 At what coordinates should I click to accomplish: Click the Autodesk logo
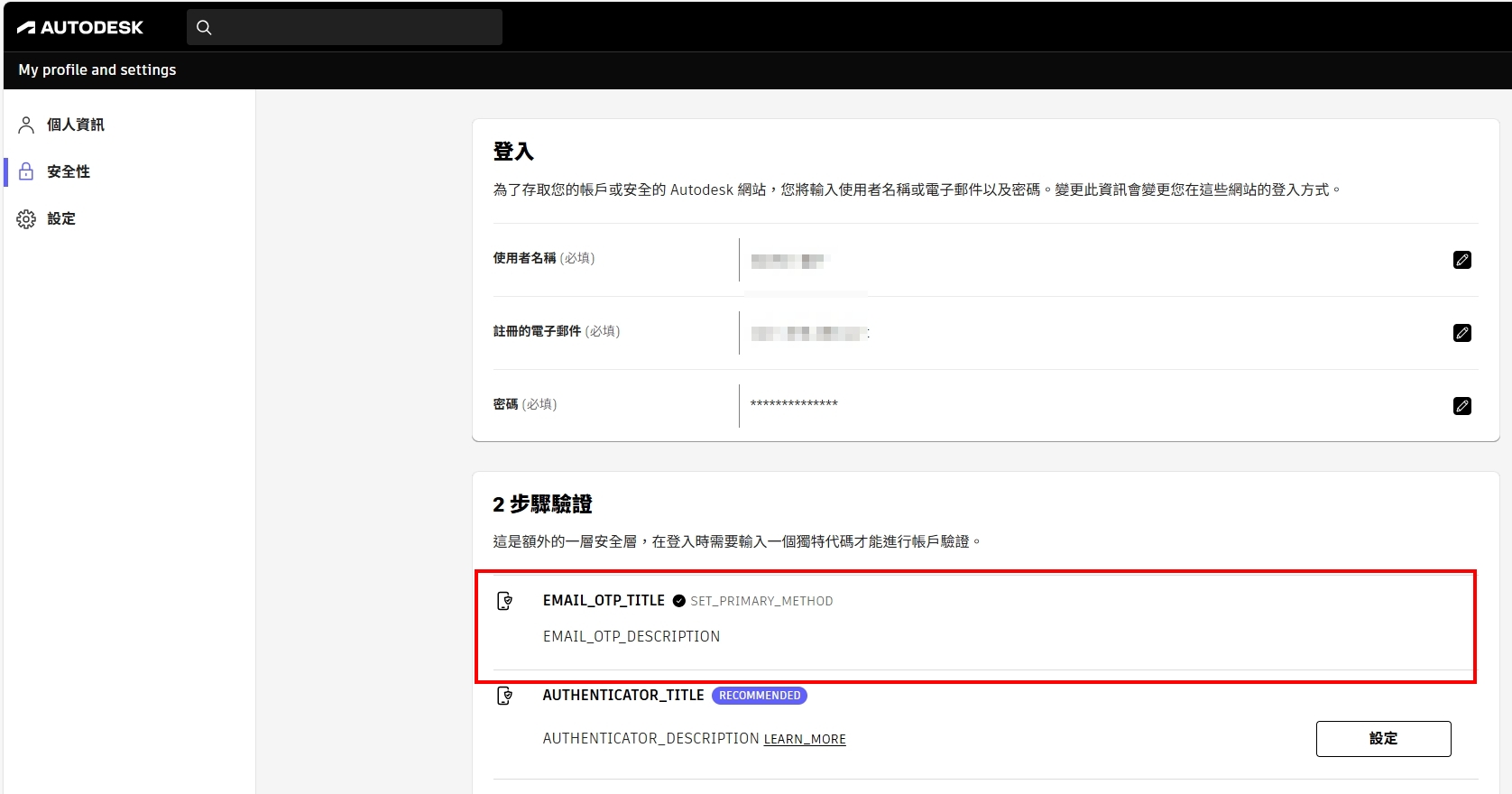click(x=80, y=27)
